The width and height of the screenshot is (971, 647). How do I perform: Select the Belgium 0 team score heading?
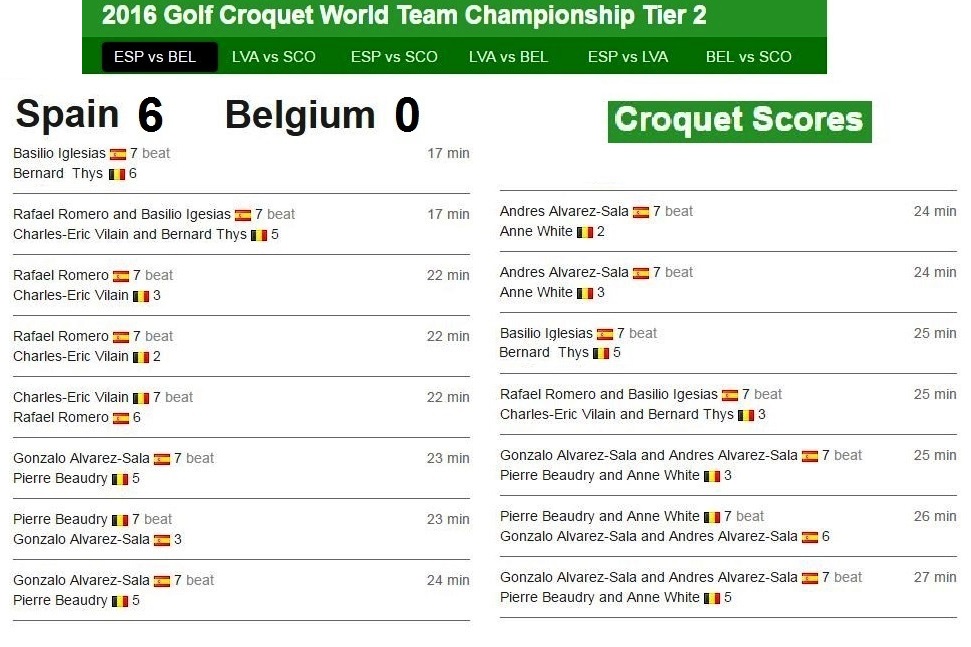(323, 115)
